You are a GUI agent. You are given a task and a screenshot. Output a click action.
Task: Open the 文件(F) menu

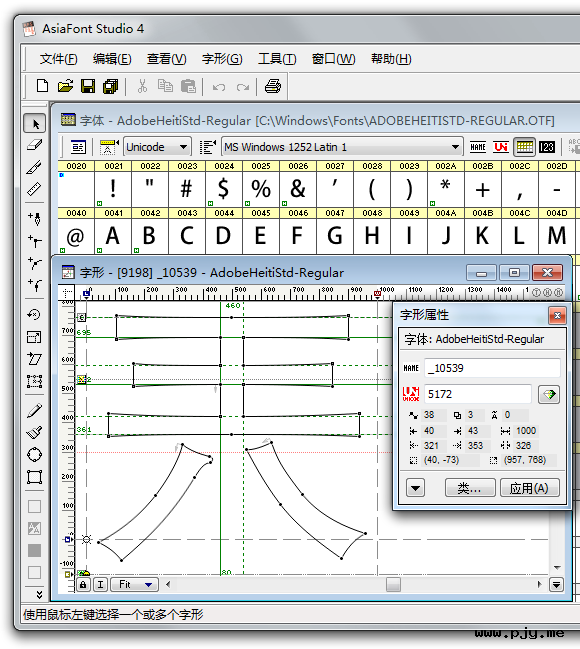pyautogui.click(x=58, y=59)
